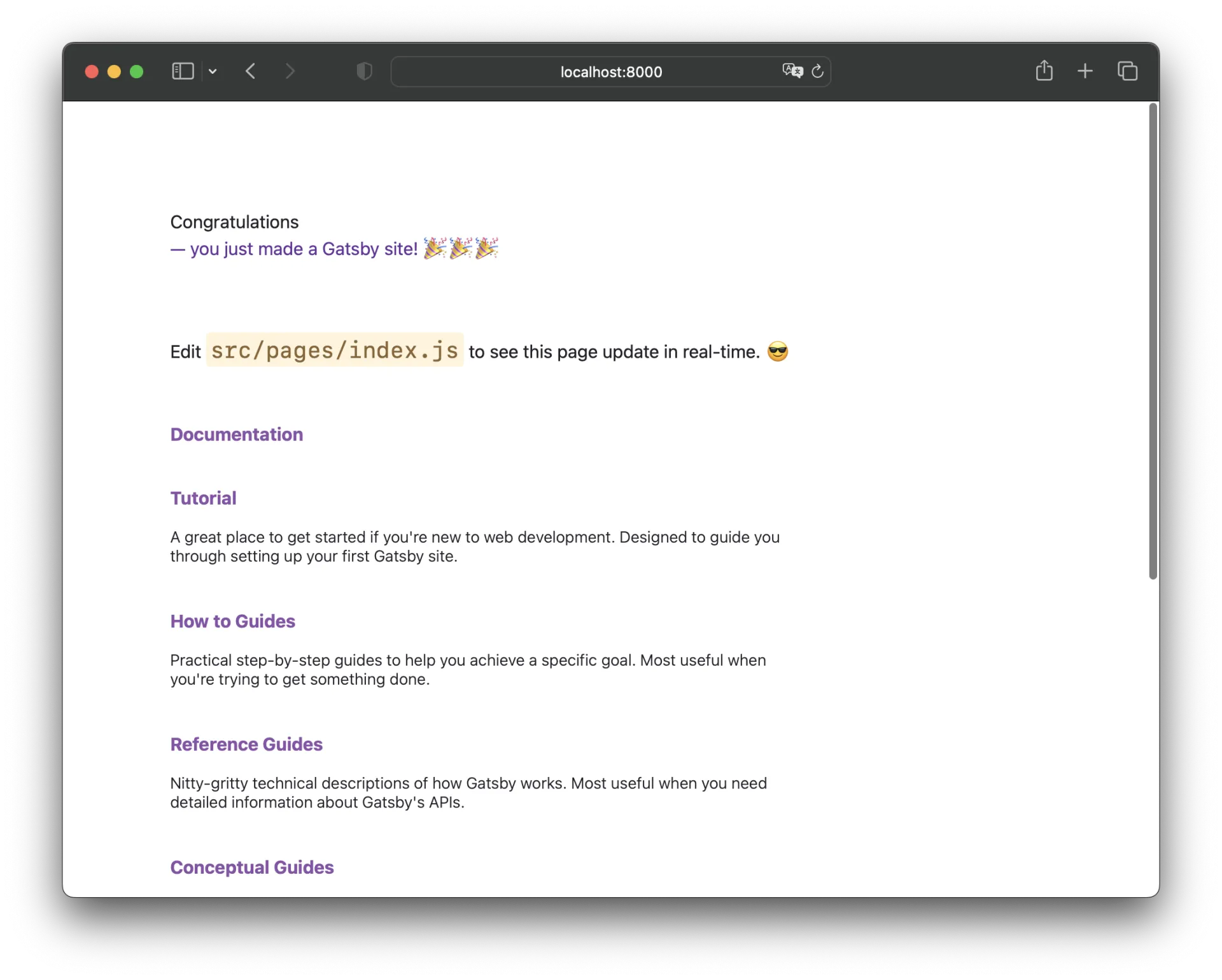Go back to the previous page
1222x980 pixels.
click(x=251, y=71)
